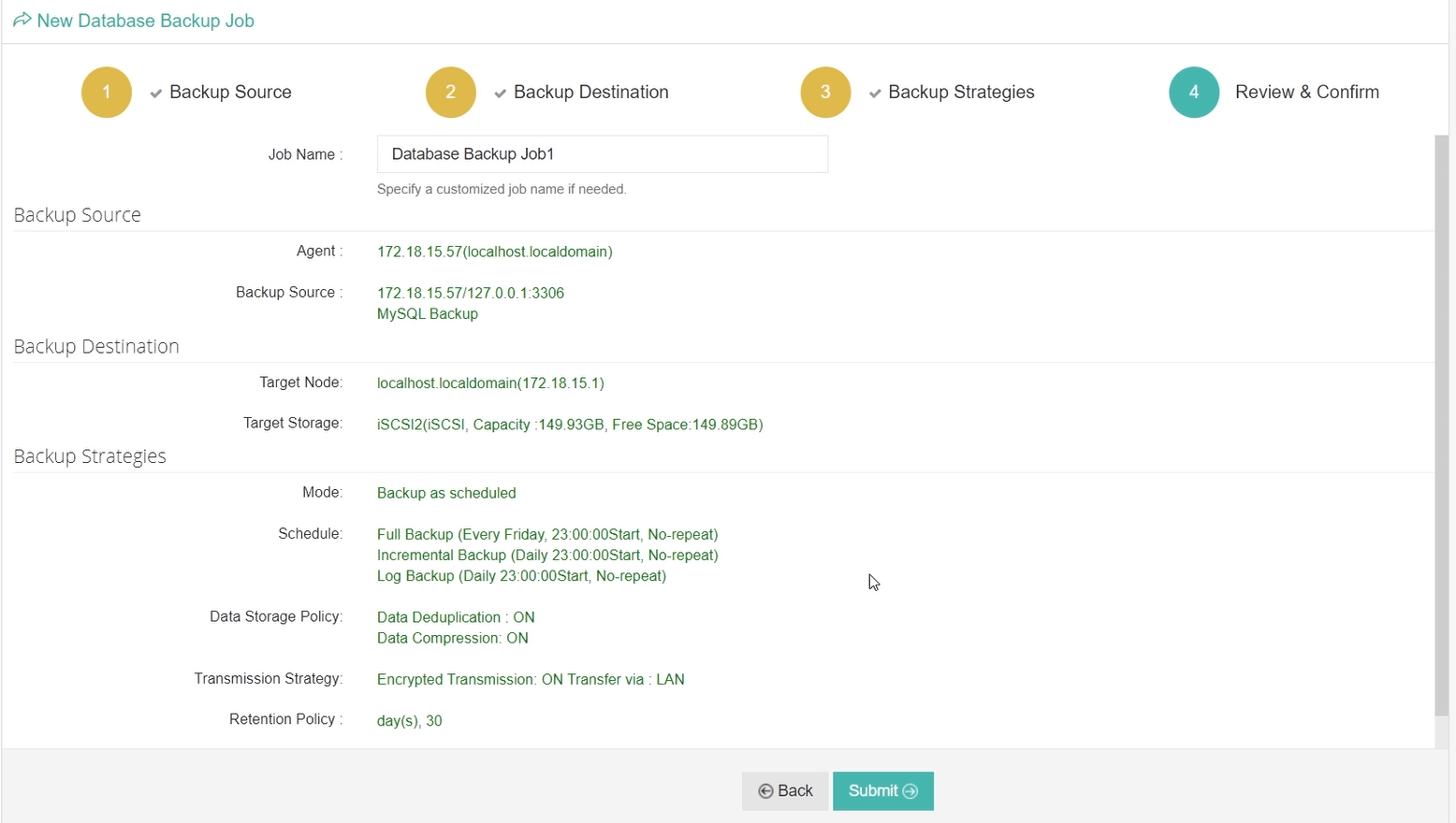Viewport: 1456px width, 823px height.
Task: Click the step 2 circle icon
Action: tap(451, 92)
